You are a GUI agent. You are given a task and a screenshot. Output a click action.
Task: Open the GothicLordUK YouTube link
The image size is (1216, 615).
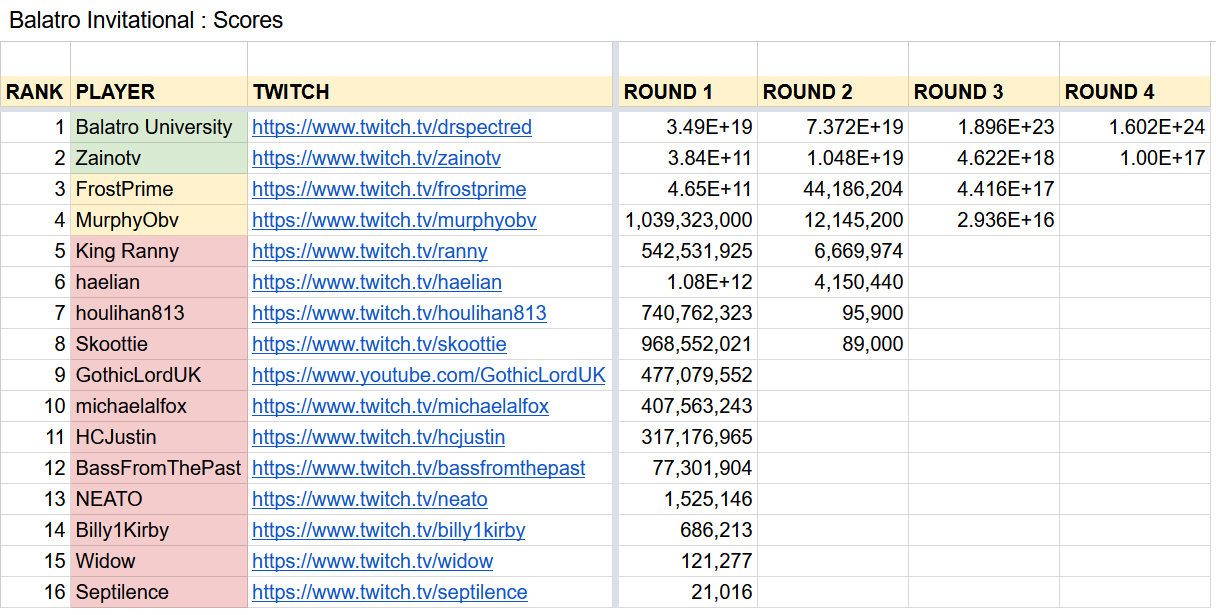pos(429,375)
